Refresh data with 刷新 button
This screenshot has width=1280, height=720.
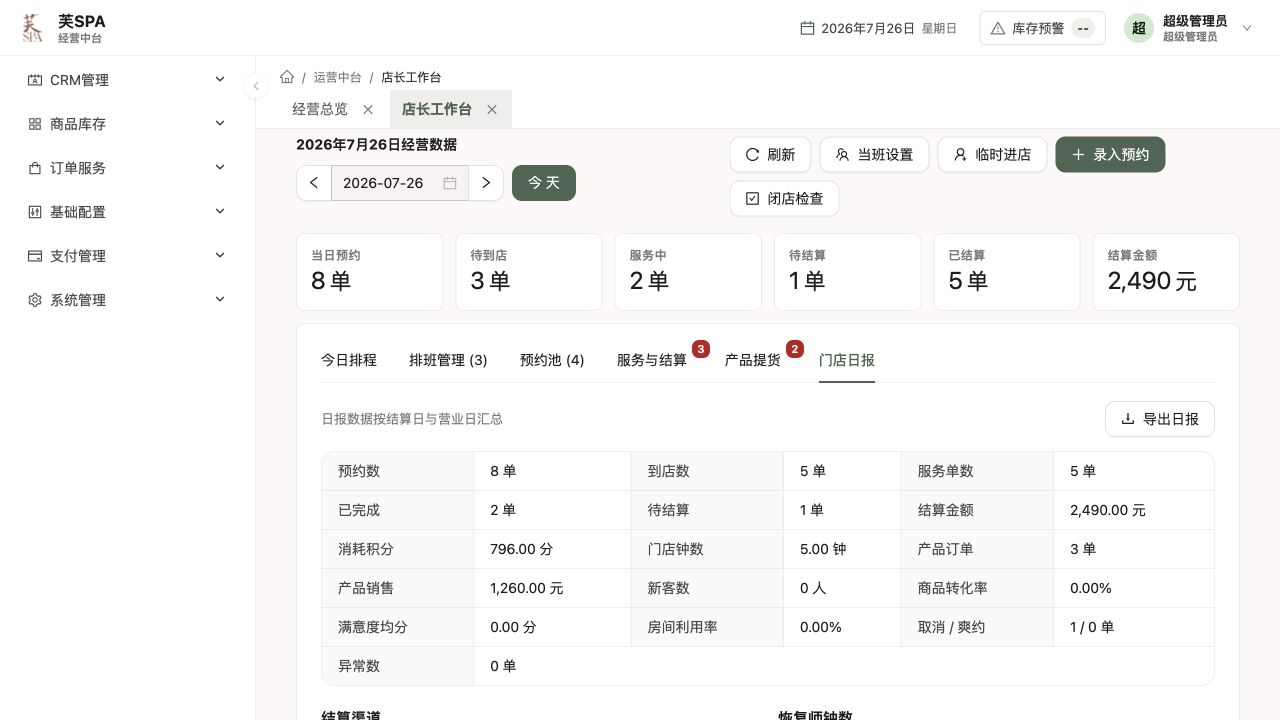(770, 155)
